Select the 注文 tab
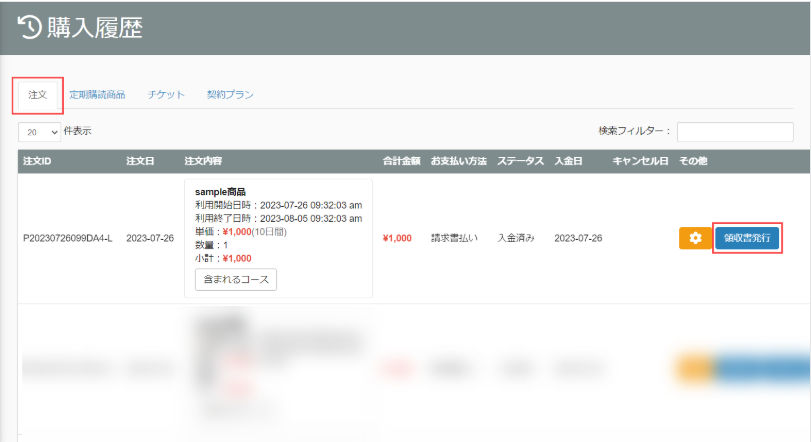Viewport: 811px width, 442px height. pyautogui.click(x=38, y=95)
